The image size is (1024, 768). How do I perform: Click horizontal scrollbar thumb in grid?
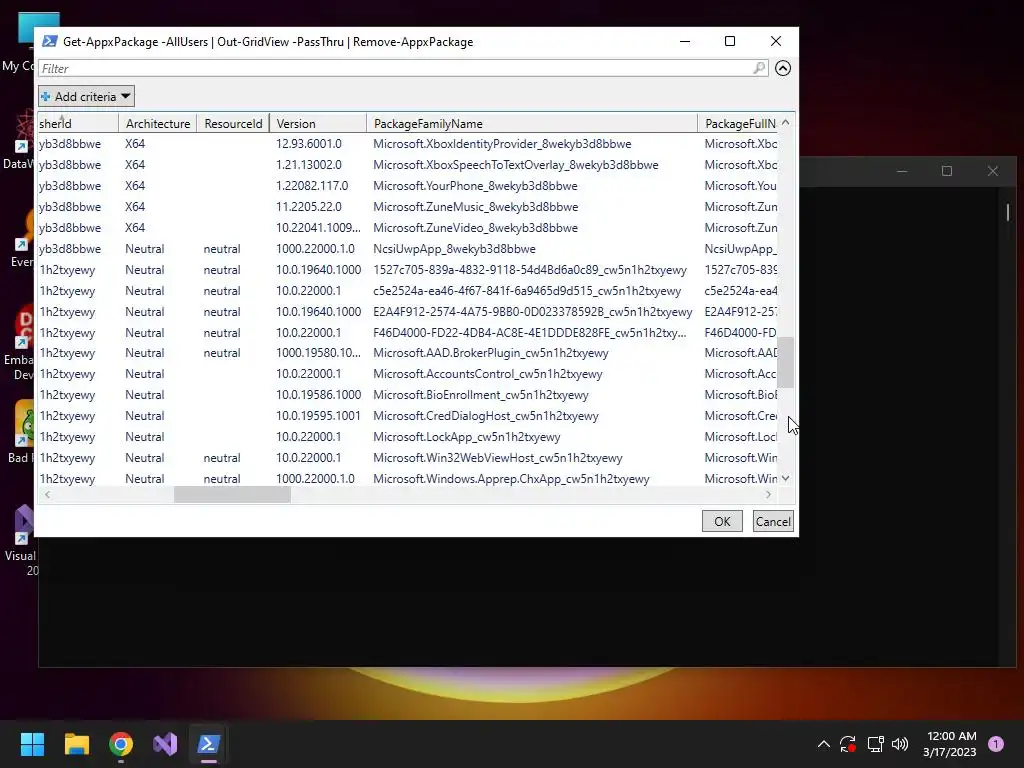[x=232, y=495]
